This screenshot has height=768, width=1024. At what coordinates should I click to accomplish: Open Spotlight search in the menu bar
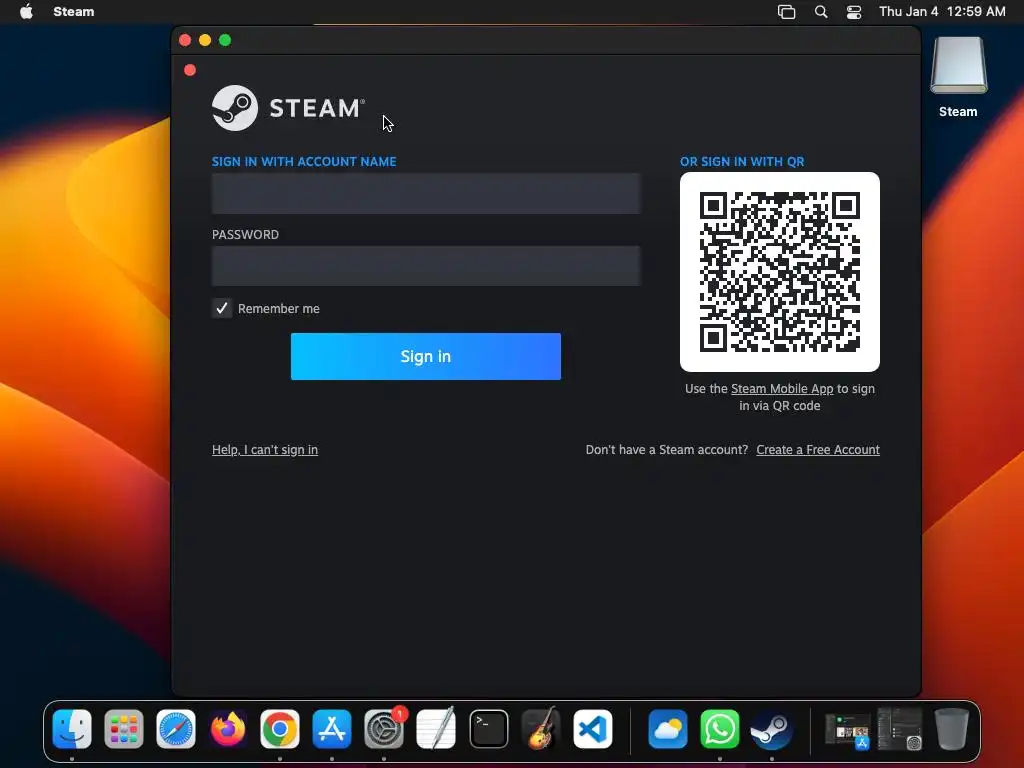(x=821, y=12)
